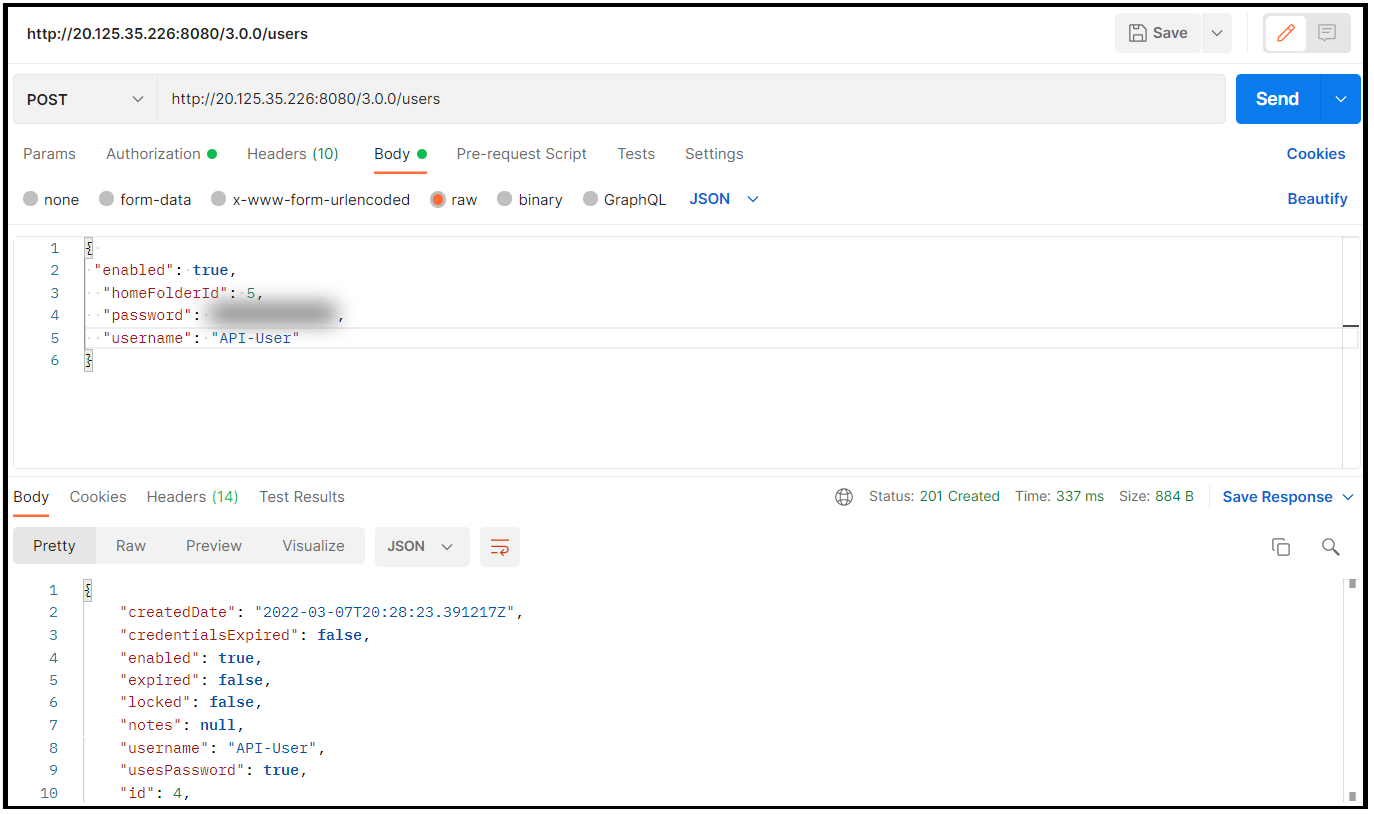
Task: Open the Headers (14) response tab
Action: tap(192, 497)
